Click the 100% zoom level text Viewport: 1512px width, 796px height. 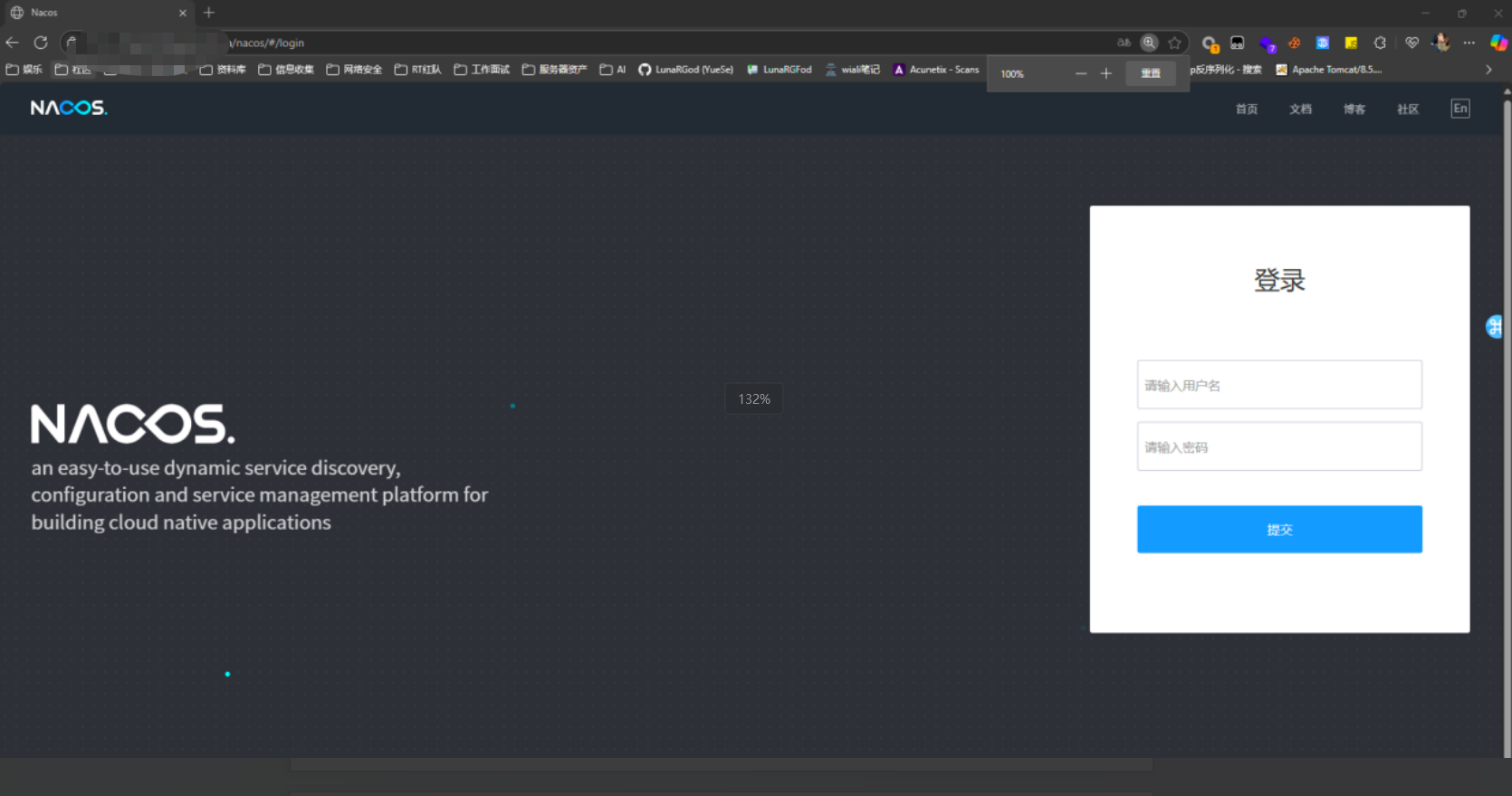(x=1012, y=74)
